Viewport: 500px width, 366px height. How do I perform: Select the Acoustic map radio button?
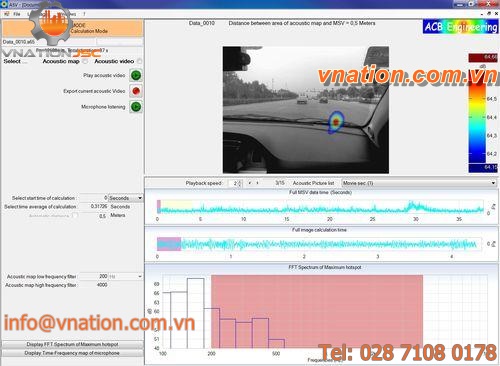[85, 61]
